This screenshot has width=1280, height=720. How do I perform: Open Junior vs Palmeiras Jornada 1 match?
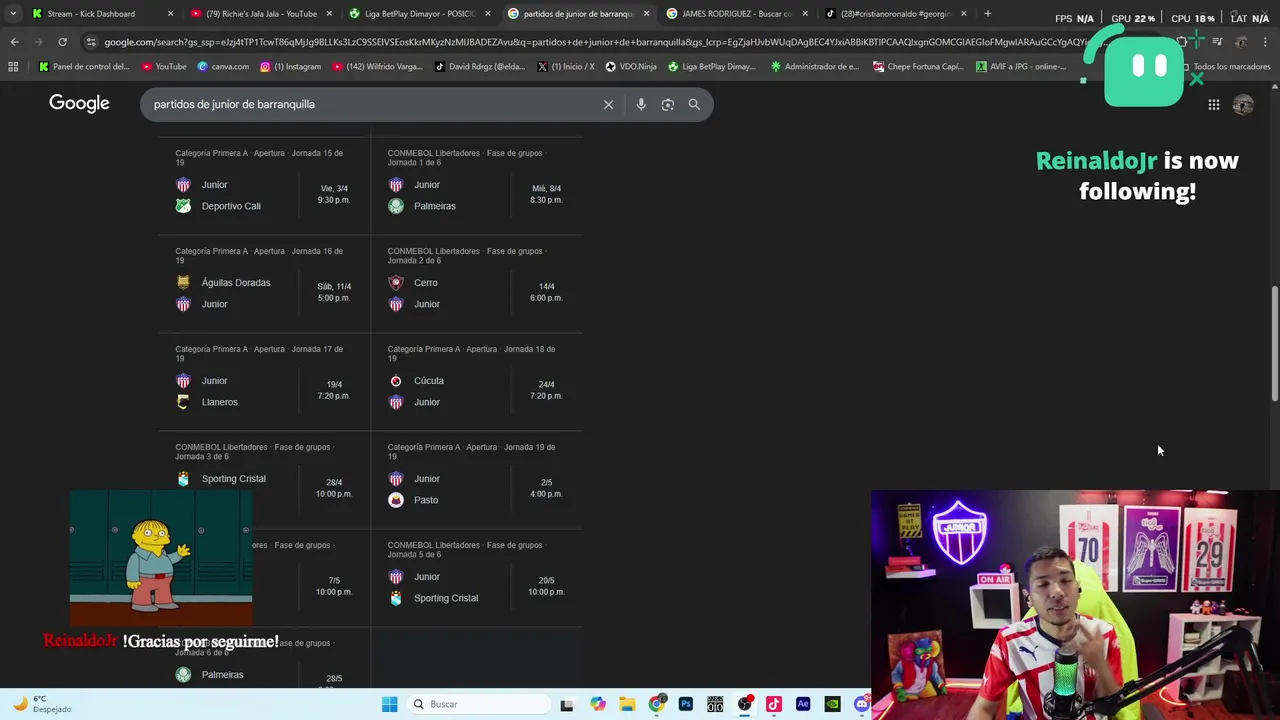(x=477, y=186)
